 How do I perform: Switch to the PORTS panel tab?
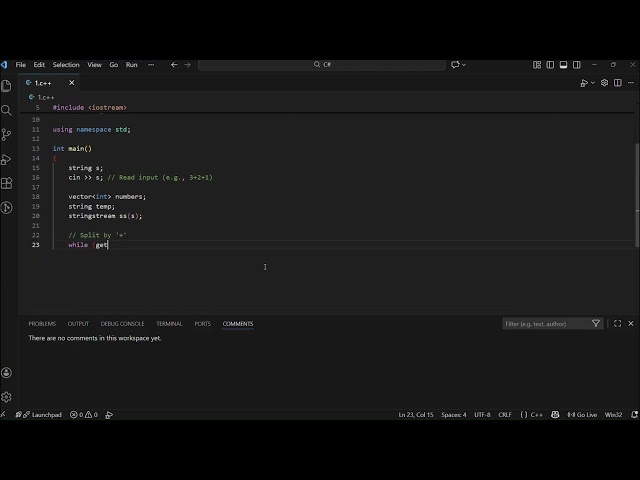click(x=202, y=324)
